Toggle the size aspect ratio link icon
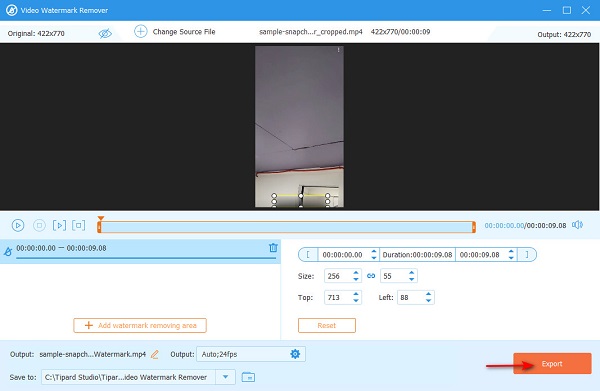This screenshot has height=391, width=600. point(371,276)
